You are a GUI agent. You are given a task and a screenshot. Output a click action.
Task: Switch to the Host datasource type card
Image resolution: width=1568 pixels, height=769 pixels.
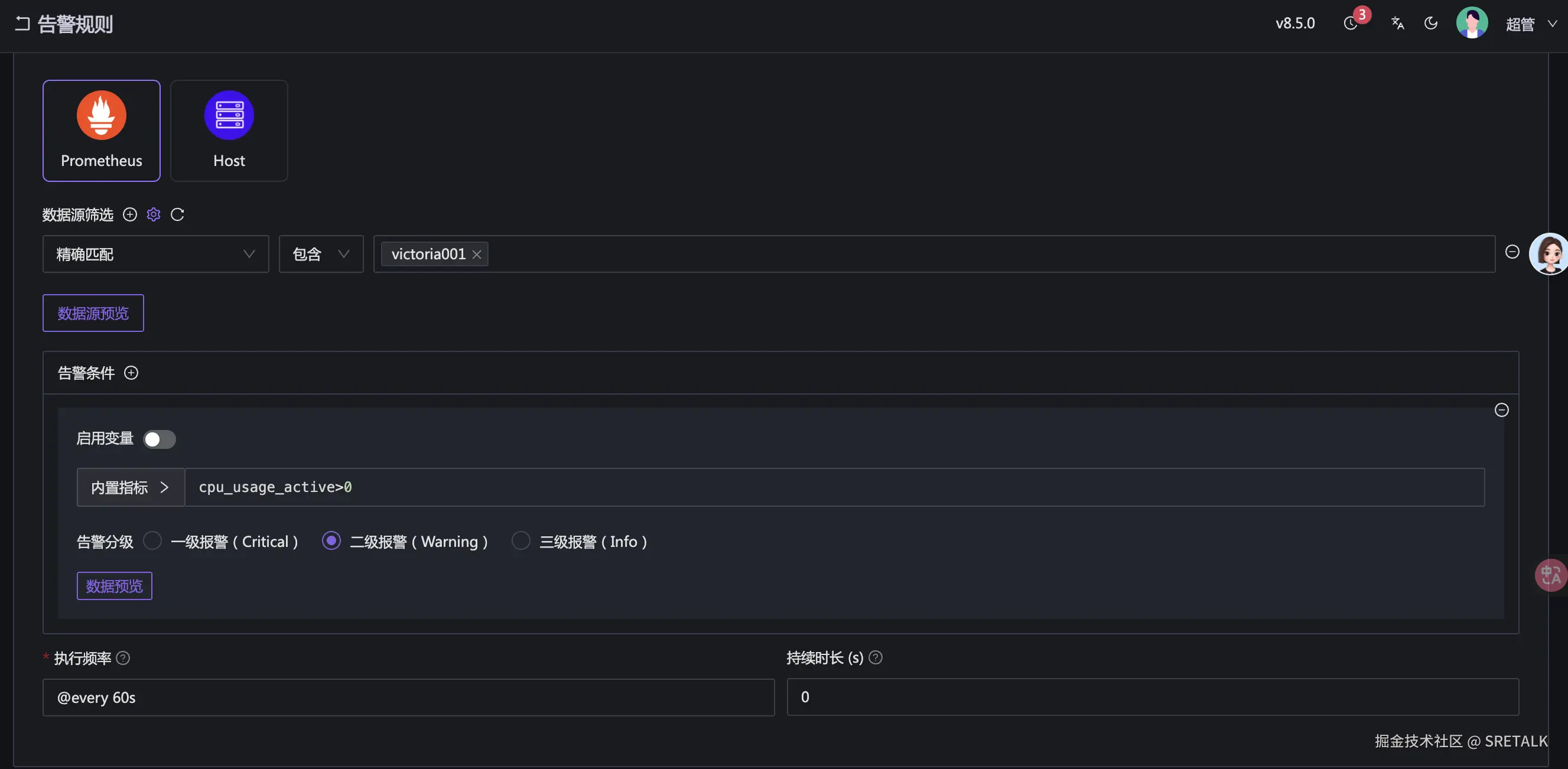pos(229,130)
